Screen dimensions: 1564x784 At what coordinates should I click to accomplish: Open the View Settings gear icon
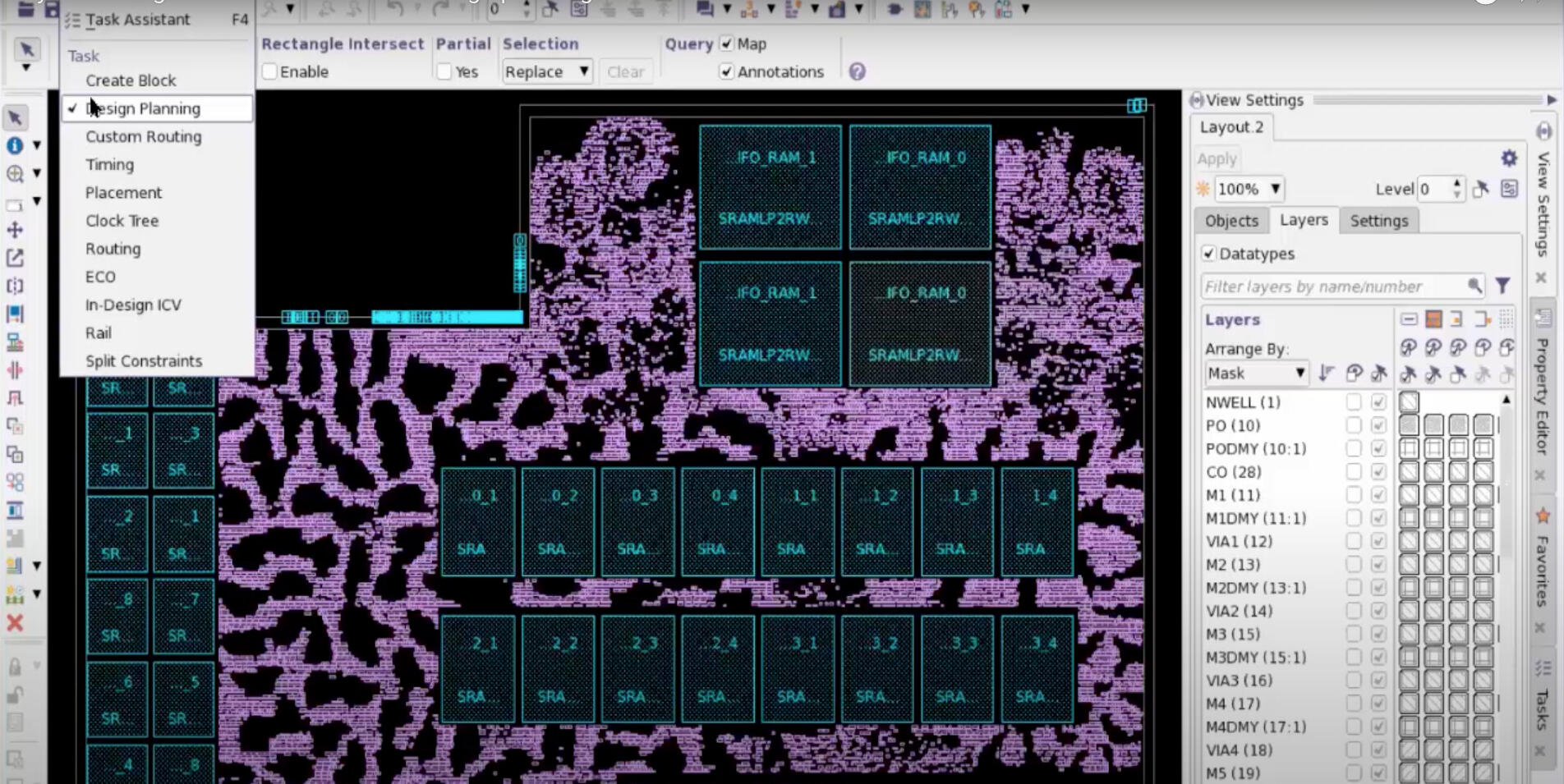pos(1509,158)
